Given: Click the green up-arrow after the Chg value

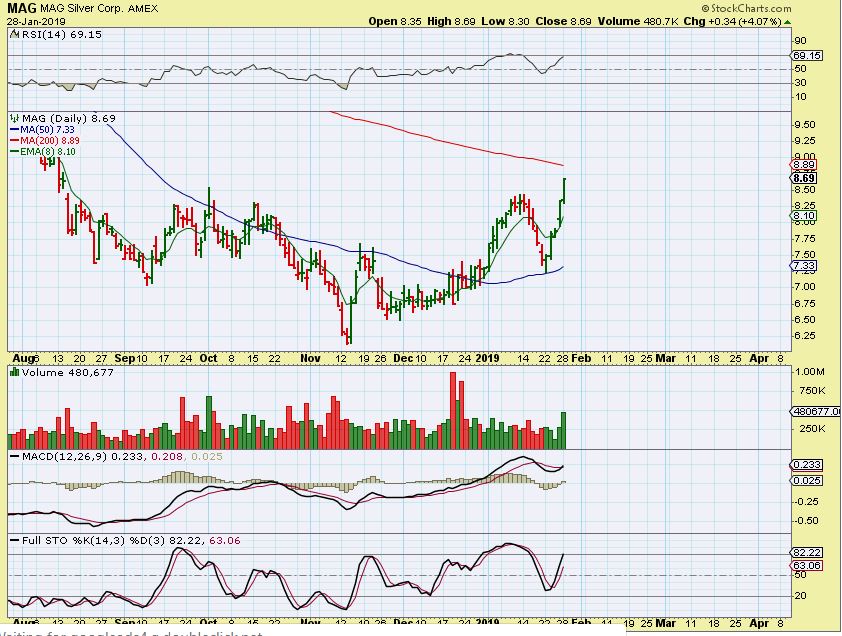Looking at the screenshot, I should click(787, 22).
